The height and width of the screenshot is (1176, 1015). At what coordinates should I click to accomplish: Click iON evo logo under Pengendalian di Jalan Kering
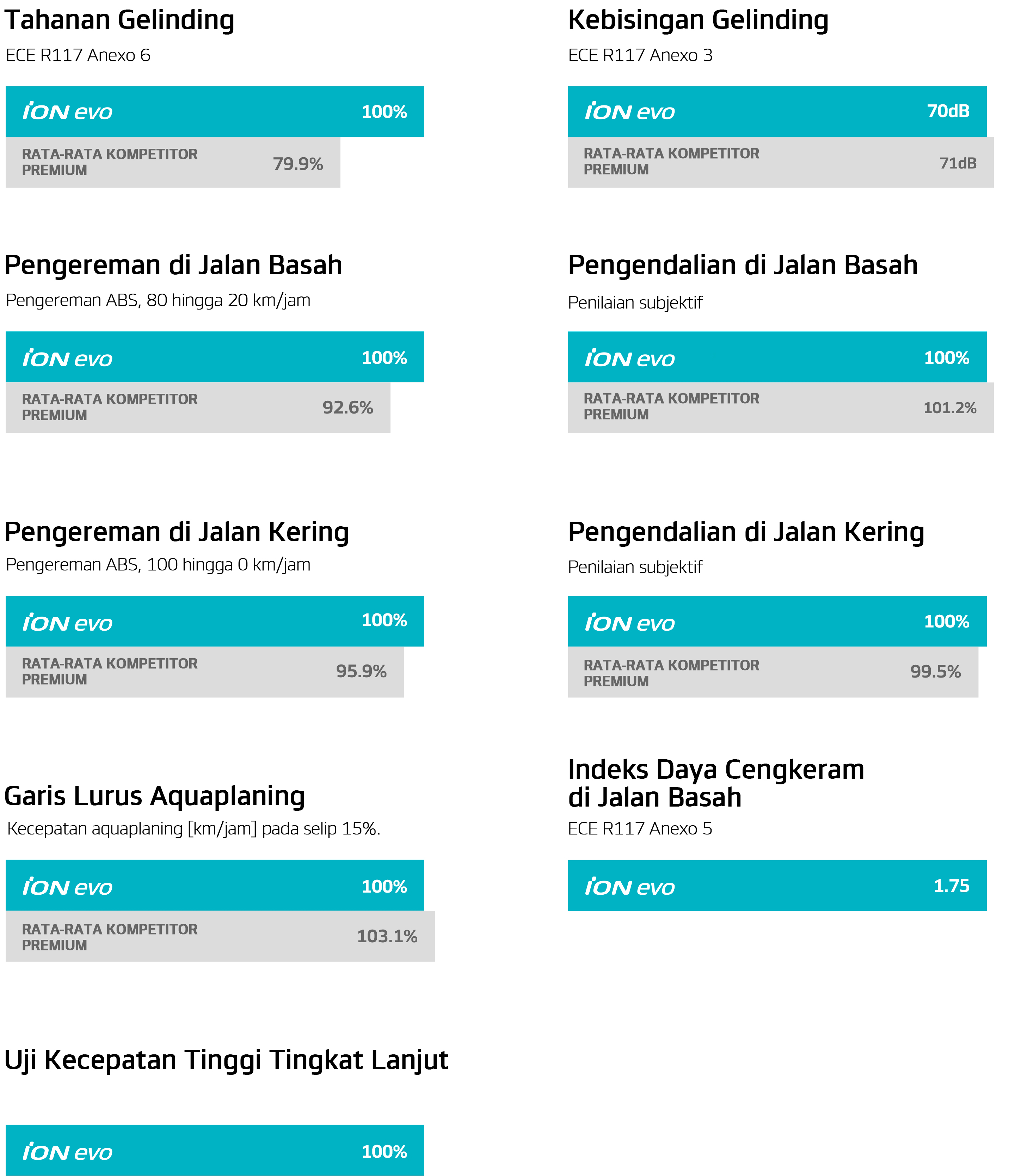tap(630, 623)
